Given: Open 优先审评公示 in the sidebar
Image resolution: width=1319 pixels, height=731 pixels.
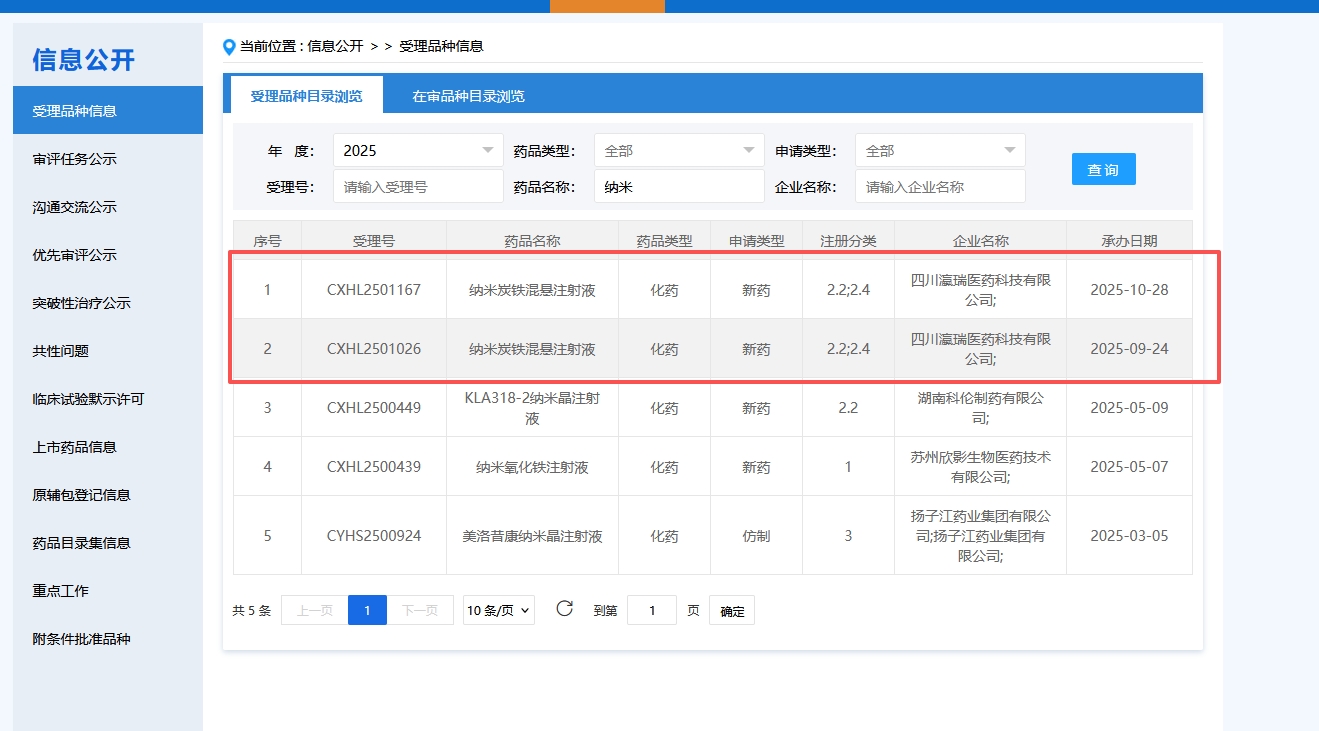Looking at the screenshot, I should tap(75, 255).
